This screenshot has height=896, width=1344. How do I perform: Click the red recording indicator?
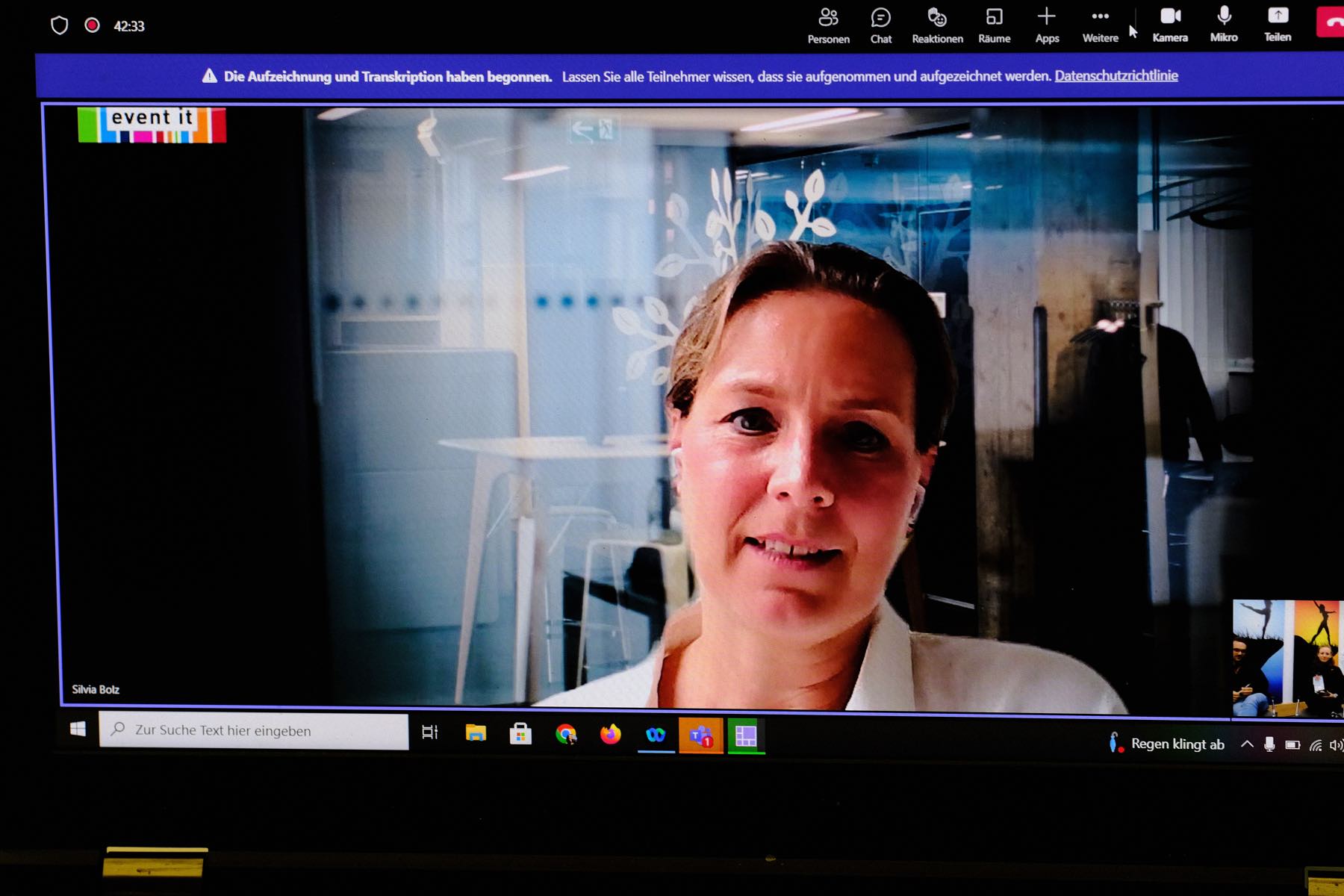[x=92, y=25]
